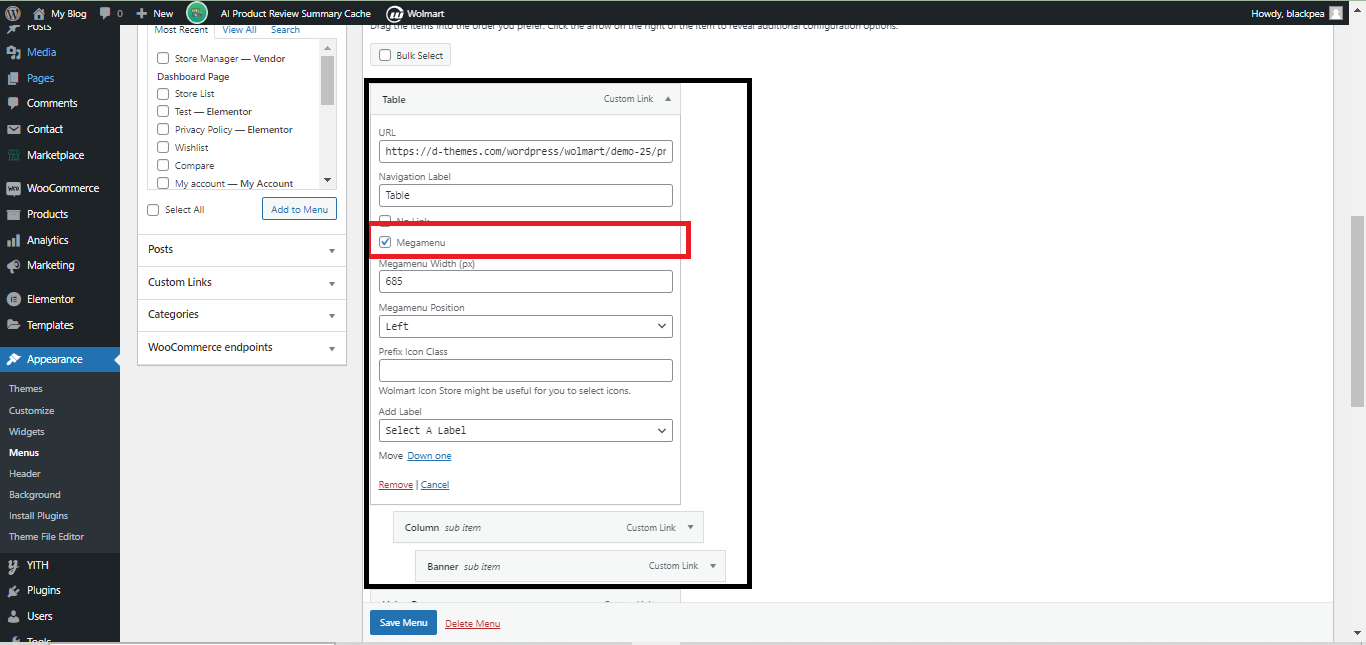Click the URL input field

point(526,152)
